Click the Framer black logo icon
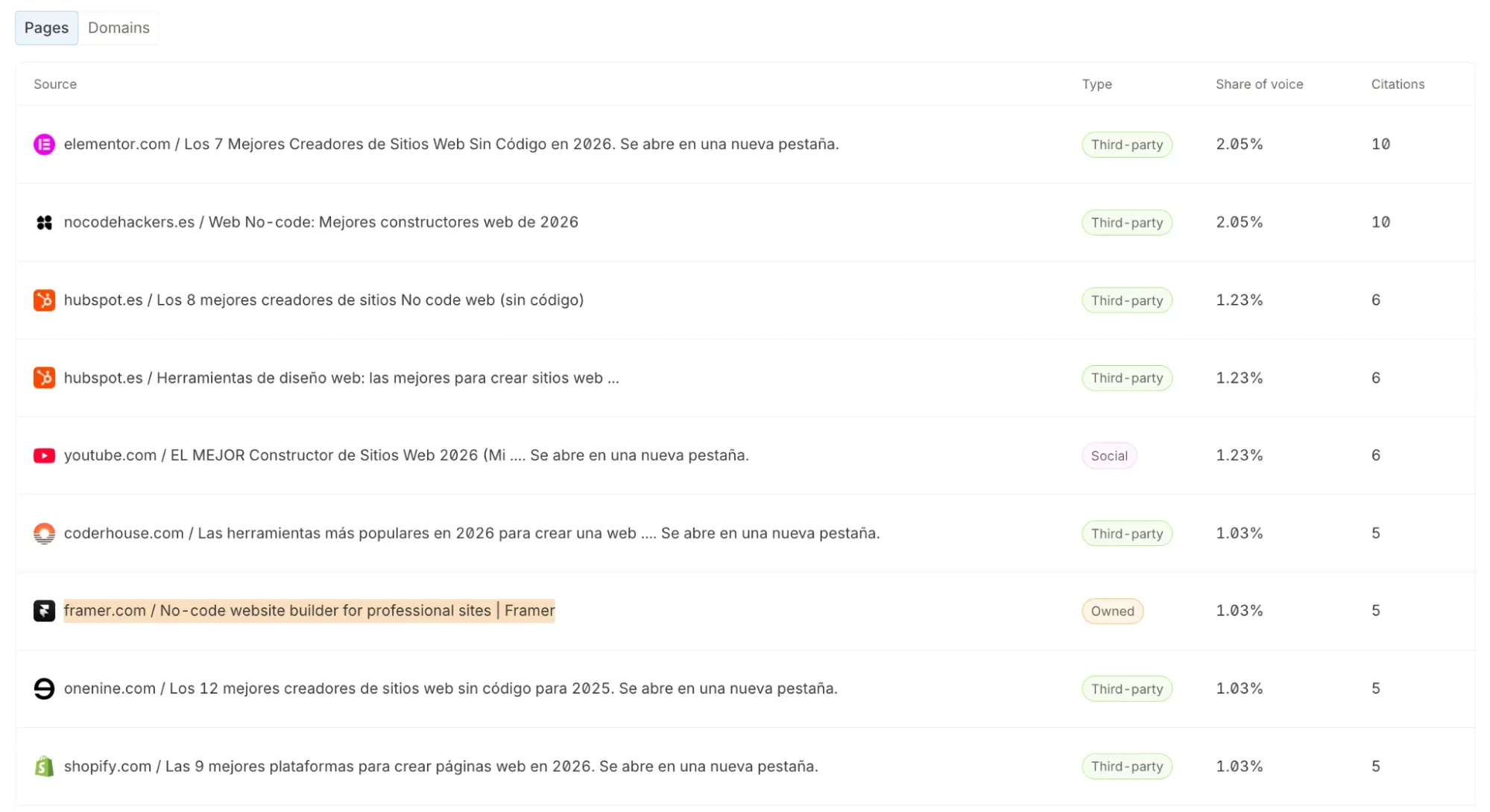The width and height of the screenshot is (1490, 812). point(44,611)
